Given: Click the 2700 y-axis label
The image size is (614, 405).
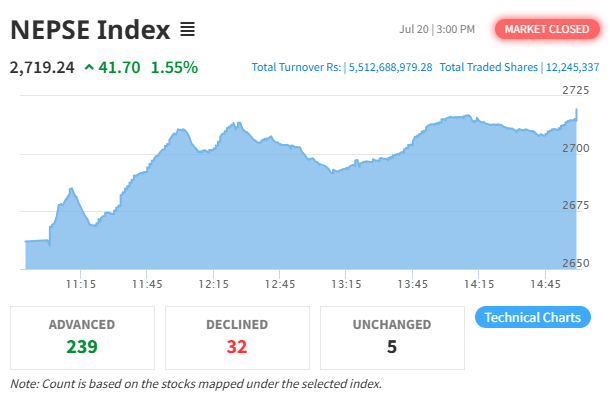Looking at the screenshot, I should (x=576, y=148).
